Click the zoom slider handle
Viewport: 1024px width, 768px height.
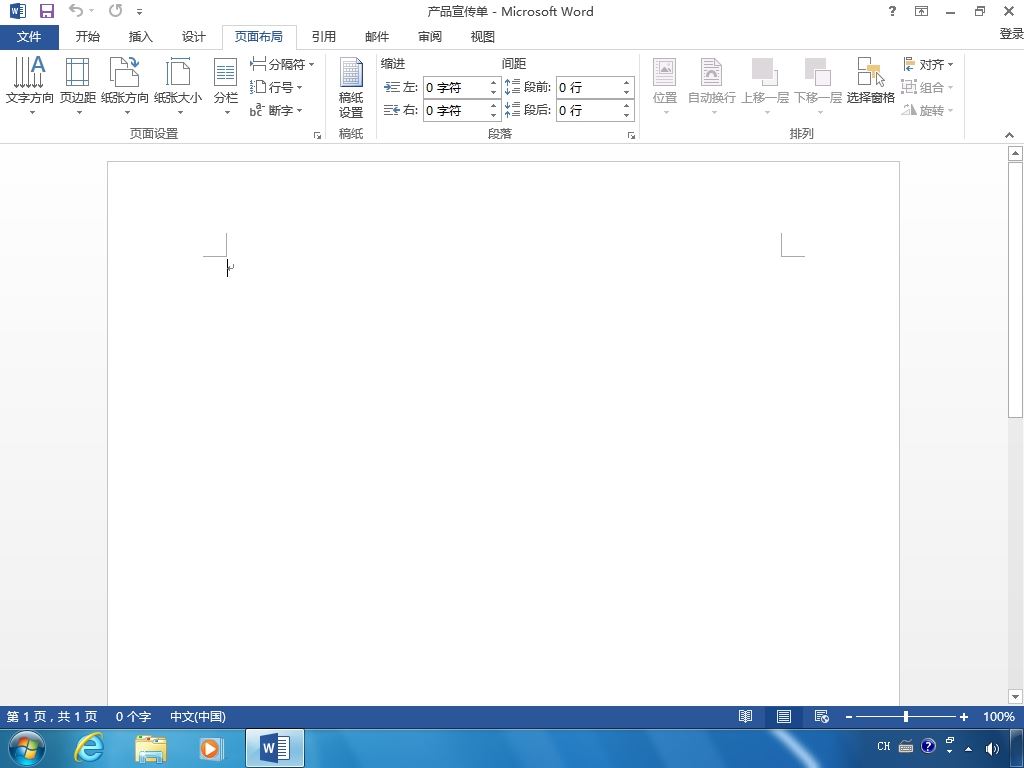pos(906,716)
